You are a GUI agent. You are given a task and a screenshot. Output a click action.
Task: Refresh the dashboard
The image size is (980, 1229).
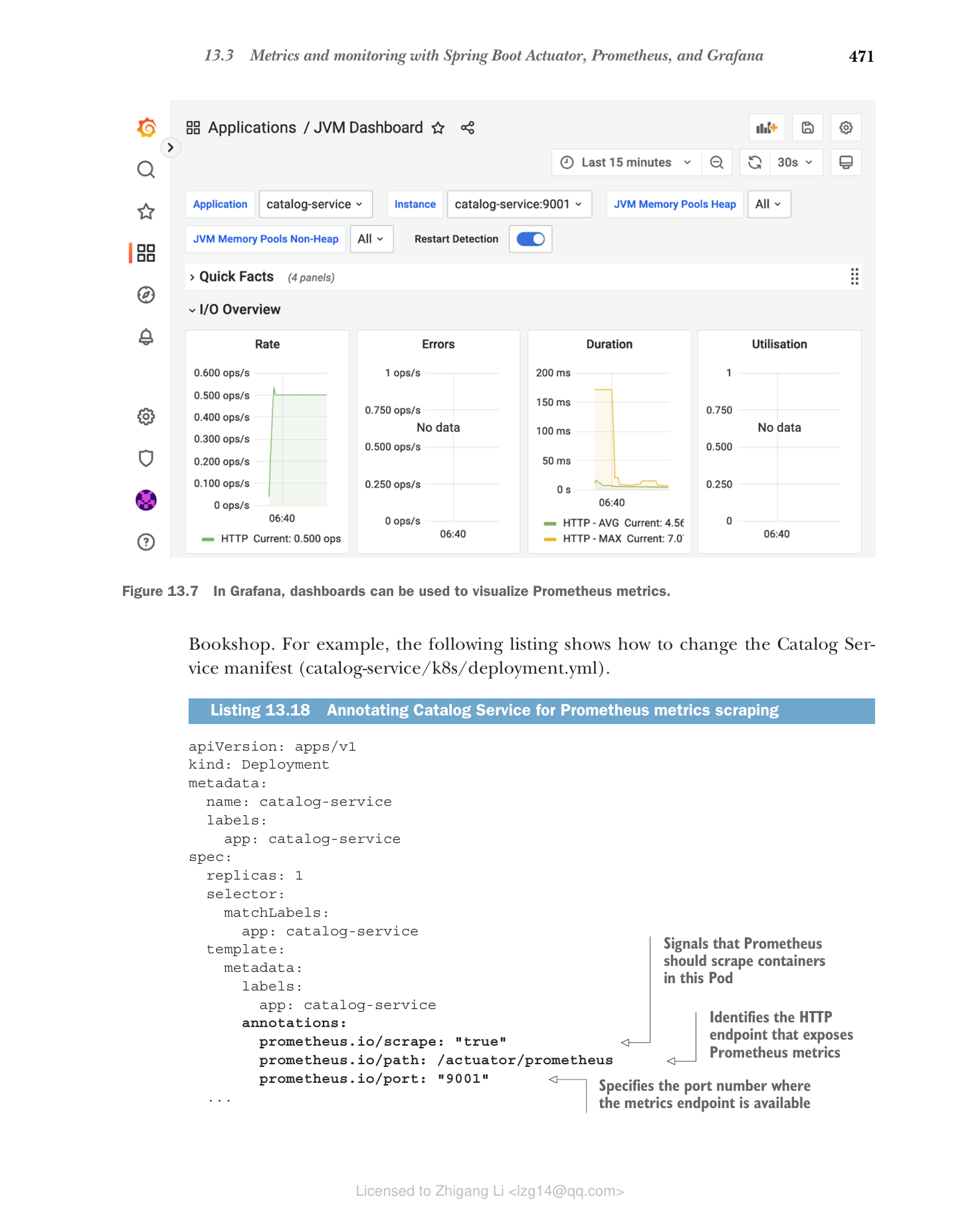pos(755,163)
